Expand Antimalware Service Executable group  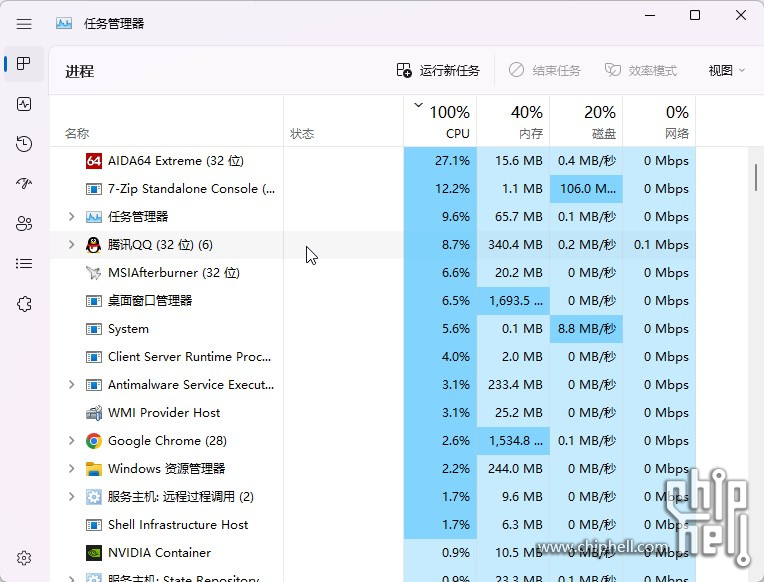pyautogui.click(x=71, y=385)
